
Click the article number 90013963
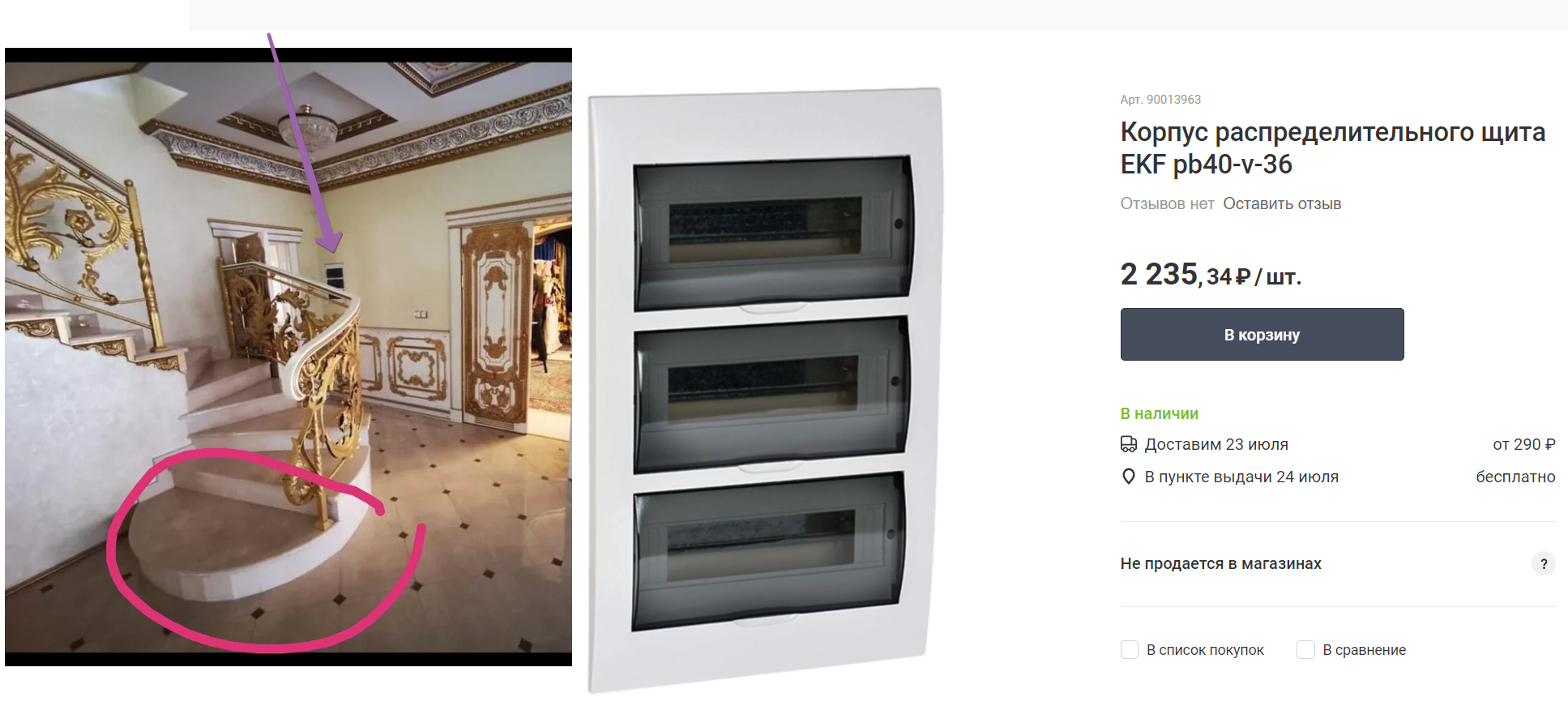1160,99
